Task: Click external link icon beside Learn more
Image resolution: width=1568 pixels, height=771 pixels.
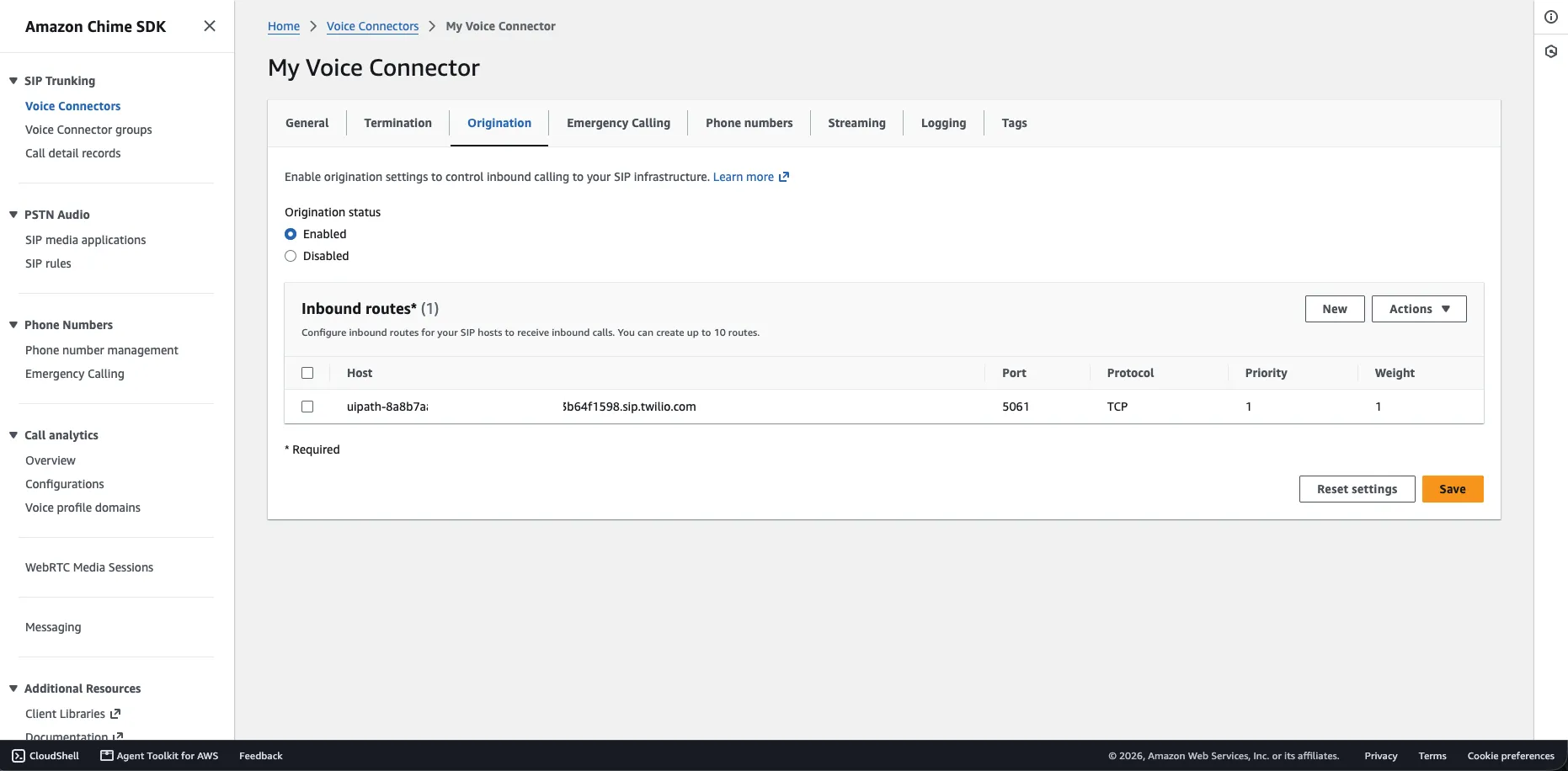Action: [x=784, y=177]
